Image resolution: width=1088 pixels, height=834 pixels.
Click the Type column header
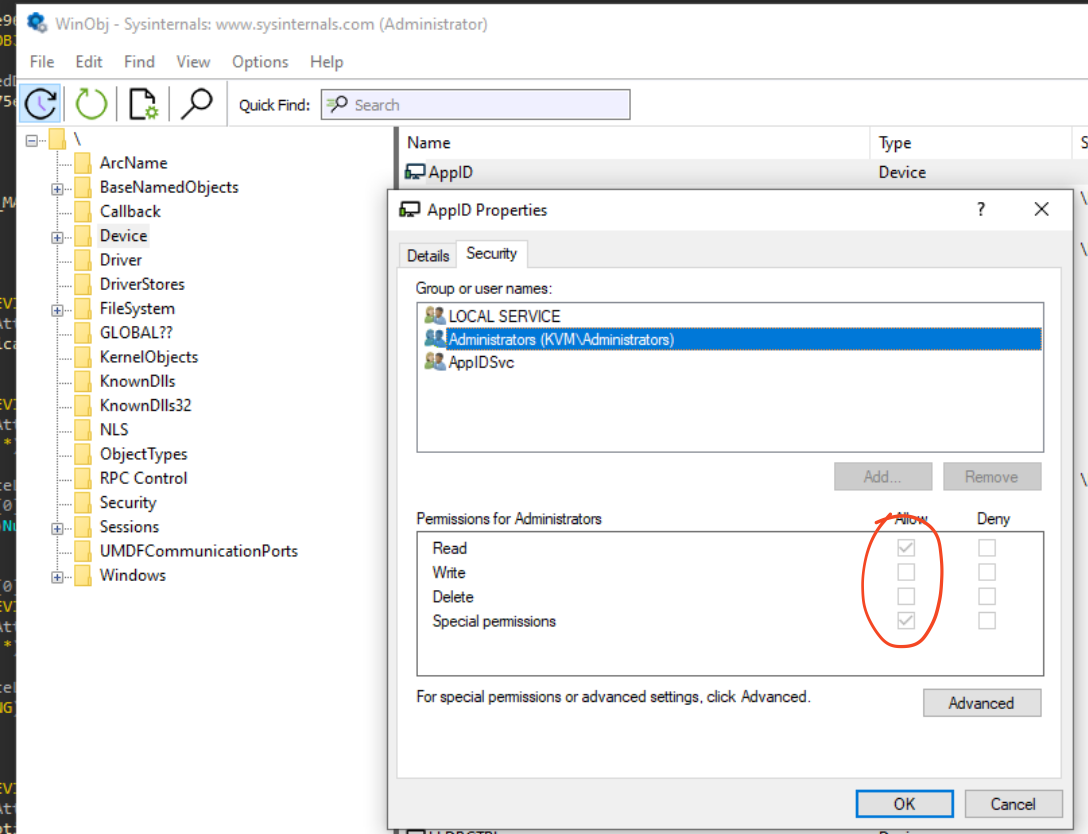[970, 143]
